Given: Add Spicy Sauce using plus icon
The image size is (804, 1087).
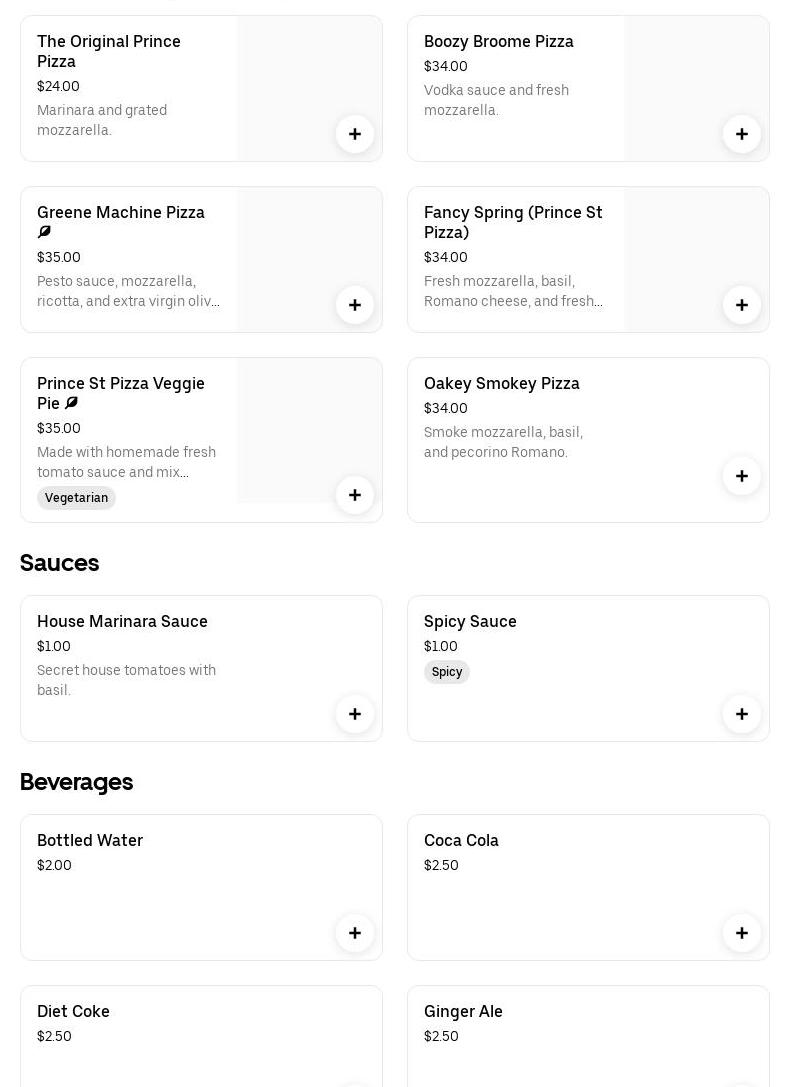Looking at the screenshot, I should pyautogui.click(x=742, y=714).
